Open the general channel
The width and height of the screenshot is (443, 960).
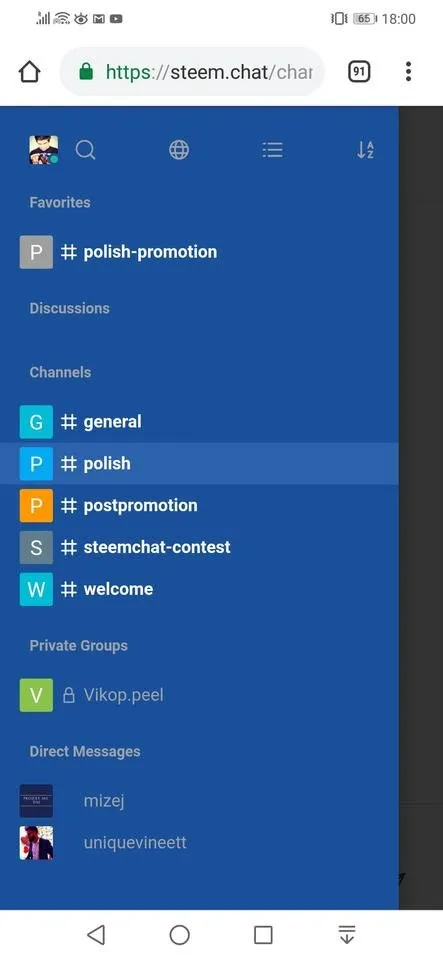[199, 422]
